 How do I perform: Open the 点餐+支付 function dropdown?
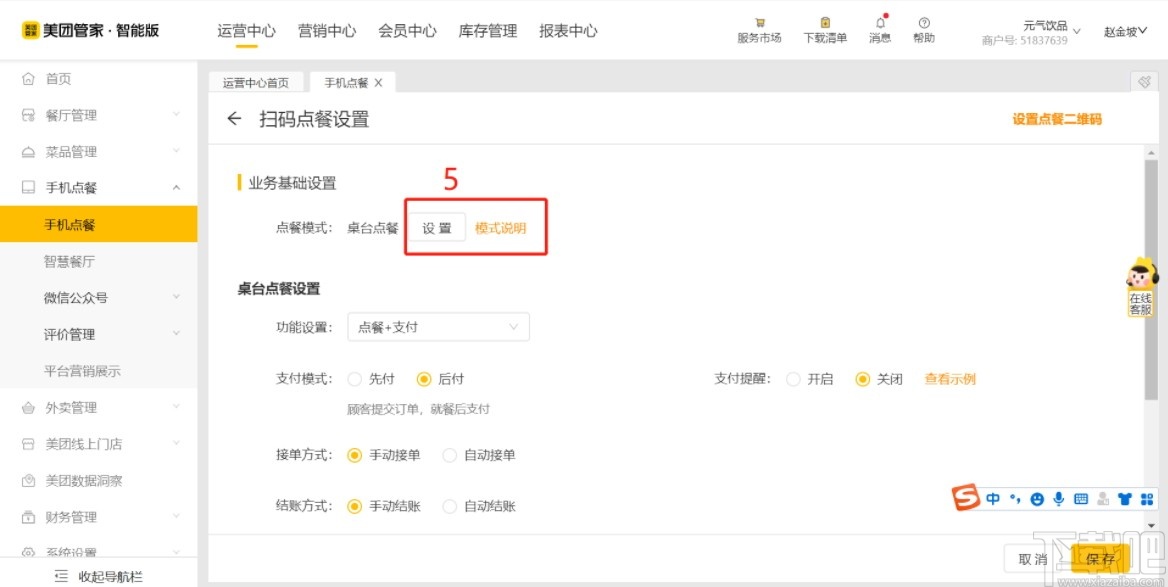point(437,327)
